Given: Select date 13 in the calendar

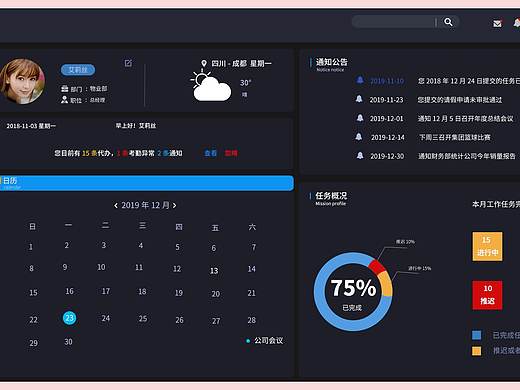Looking at the screenshot, I should [x=214, y=271].
